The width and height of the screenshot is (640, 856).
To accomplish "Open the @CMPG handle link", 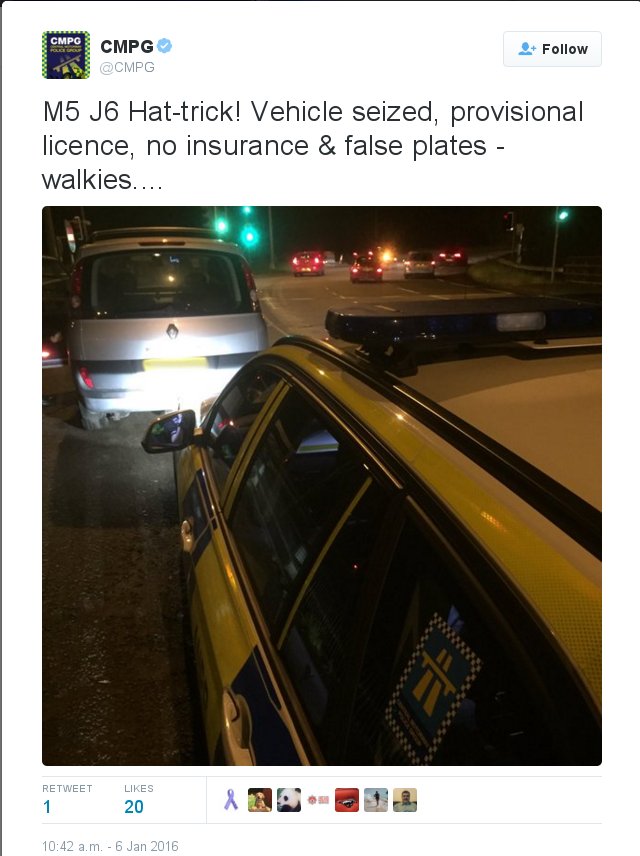I will [127, 67].
